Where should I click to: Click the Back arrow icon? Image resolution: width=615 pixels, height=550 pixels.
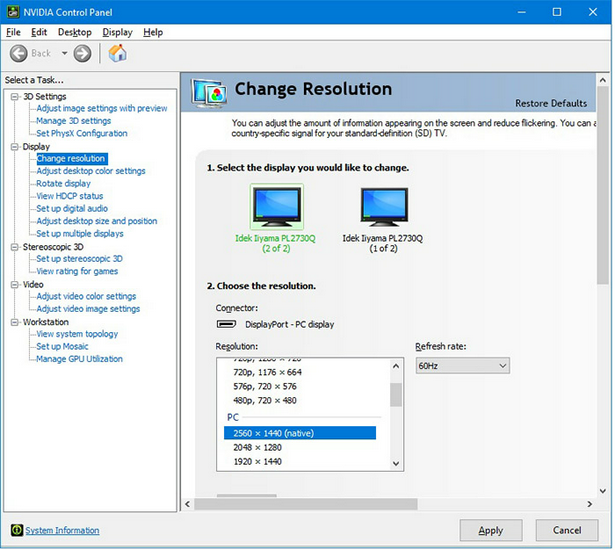click(x=18, y=53)
